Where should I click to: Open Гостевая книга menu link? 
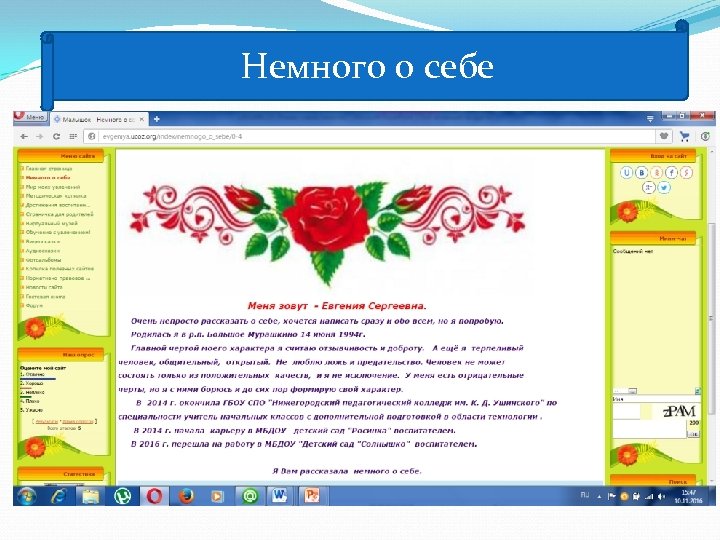(45, 297)
